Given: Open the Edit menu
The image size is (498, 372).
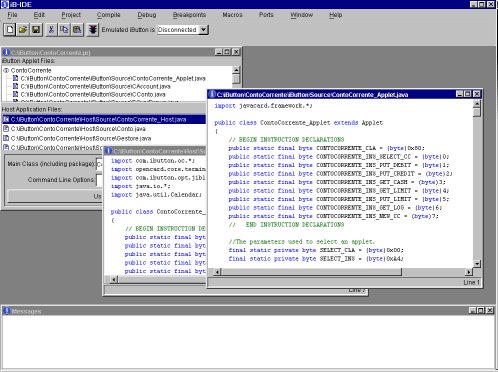Looking at the screenshot, I should click(x=39, y=15).
